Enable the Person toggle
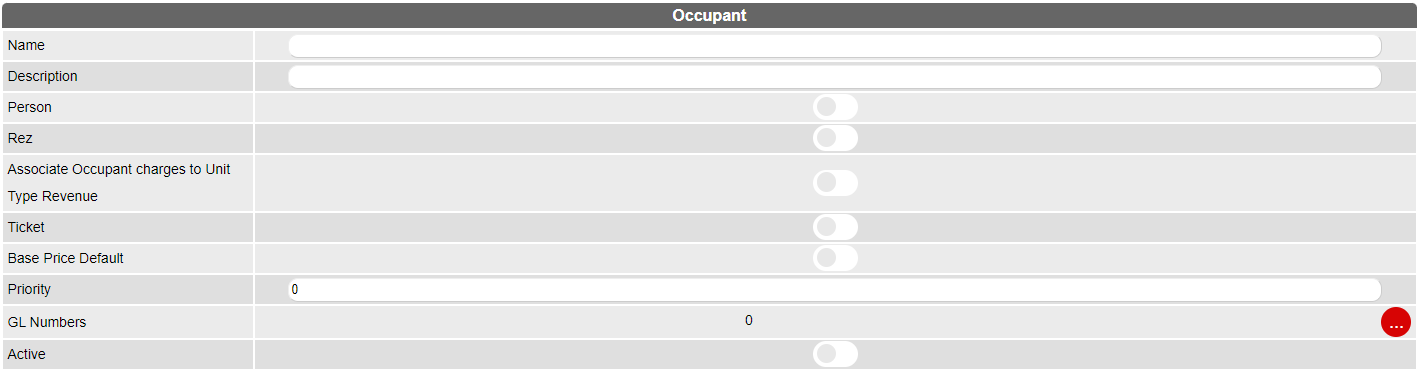The width and height of the screenshot is (1420, 373). tap(835, 107)
